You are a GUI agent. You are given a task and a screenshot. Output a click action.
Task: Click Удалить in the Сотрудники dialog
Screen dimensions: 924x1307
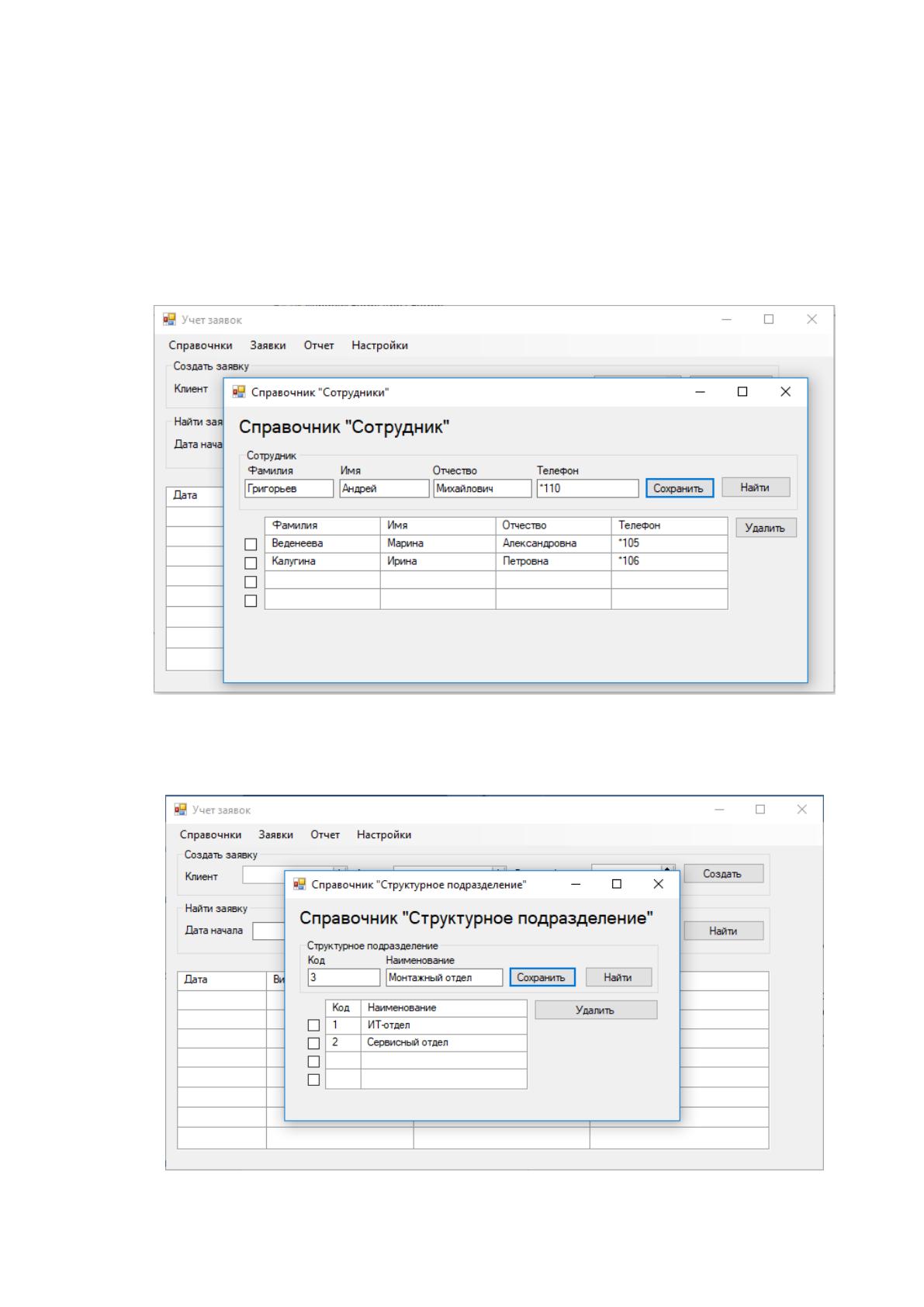tap(766, 528)
